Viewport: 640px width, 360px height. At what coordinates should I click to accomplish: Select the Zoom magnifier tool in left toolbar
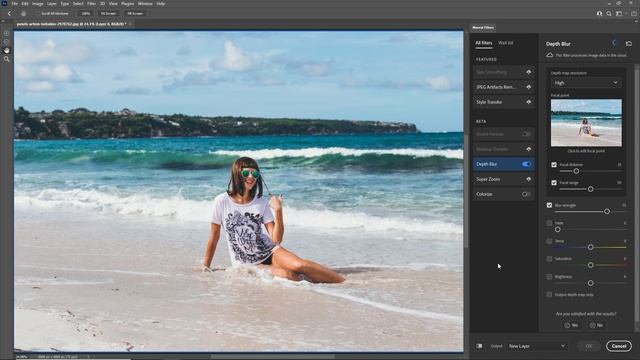pyautogui.click(x=7, y=59)
